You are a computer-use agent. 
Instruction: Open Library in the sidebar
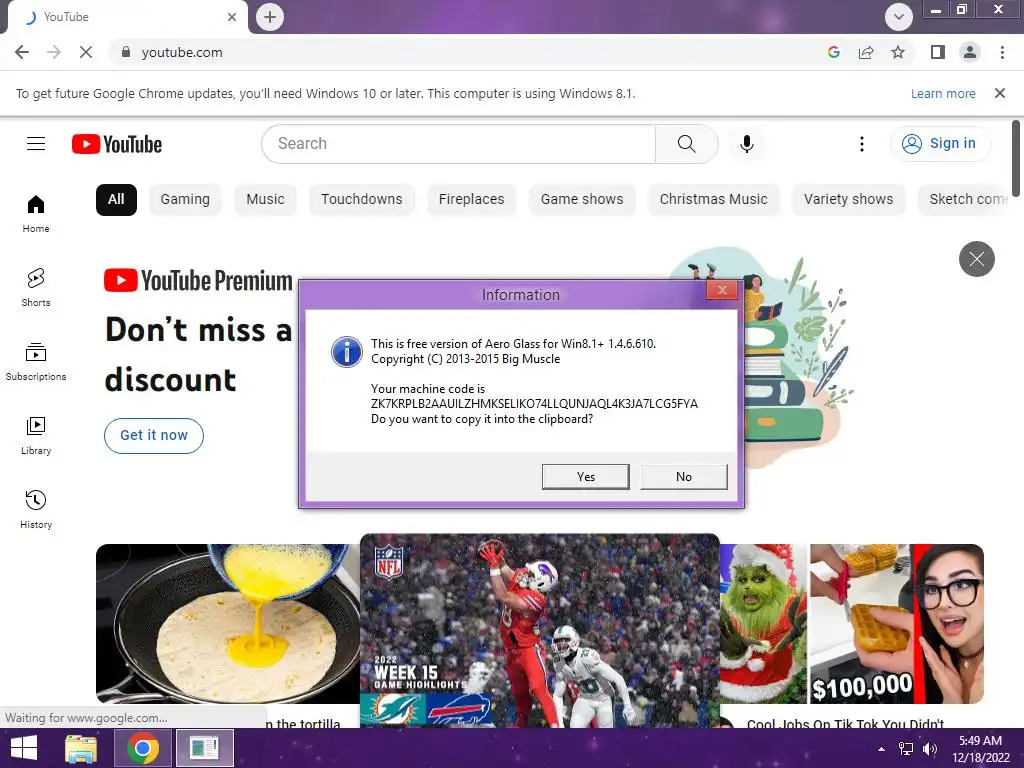tap(36, 436)
